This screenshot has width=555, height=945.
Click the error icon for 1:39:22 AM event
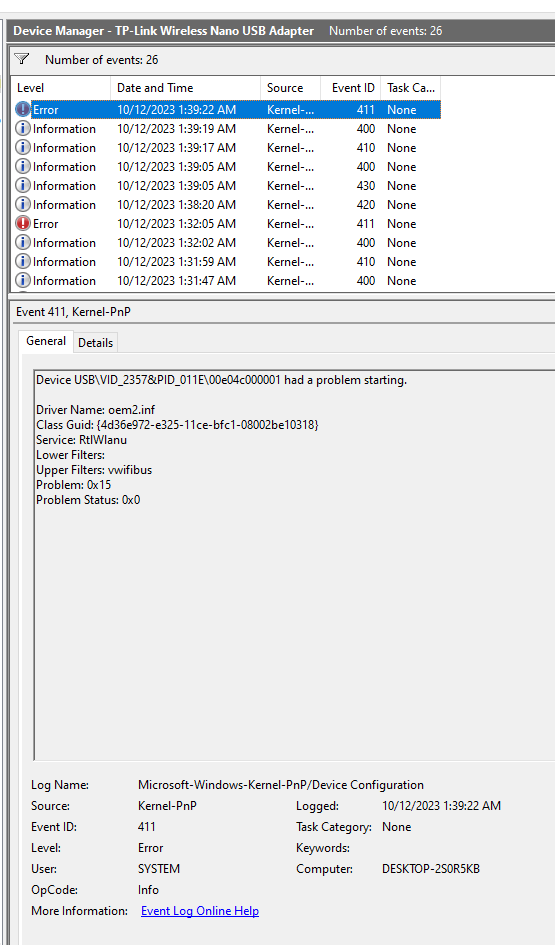23,110
